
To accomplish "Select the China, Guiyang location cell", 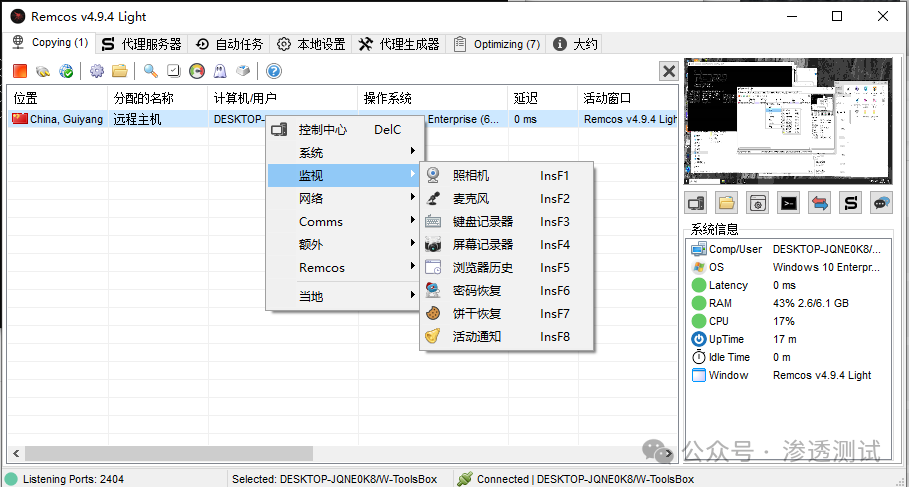I will 57,119.
